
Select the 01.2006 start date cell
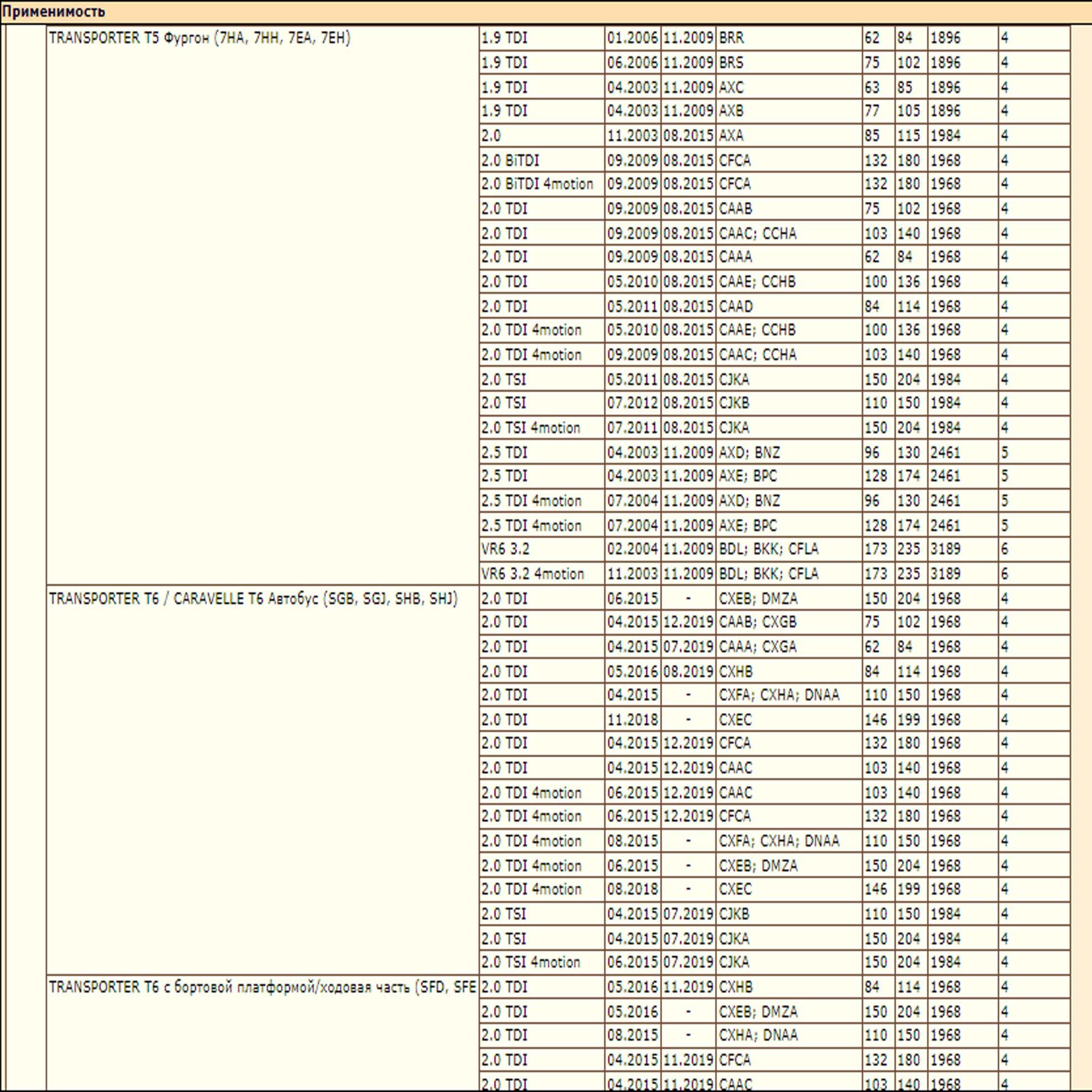(x=633, y=38)
